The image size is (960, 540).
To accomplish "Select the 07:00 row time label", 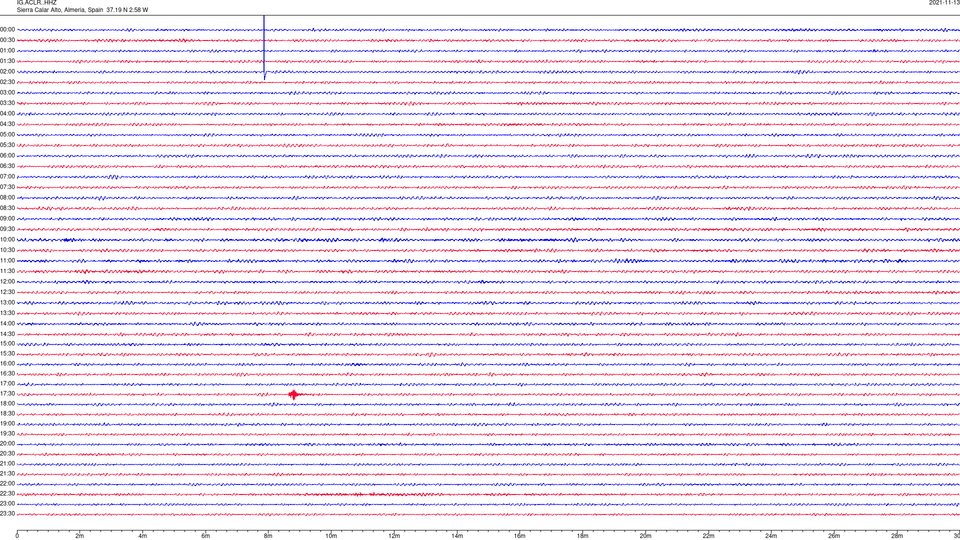I will tap(7, 176).
